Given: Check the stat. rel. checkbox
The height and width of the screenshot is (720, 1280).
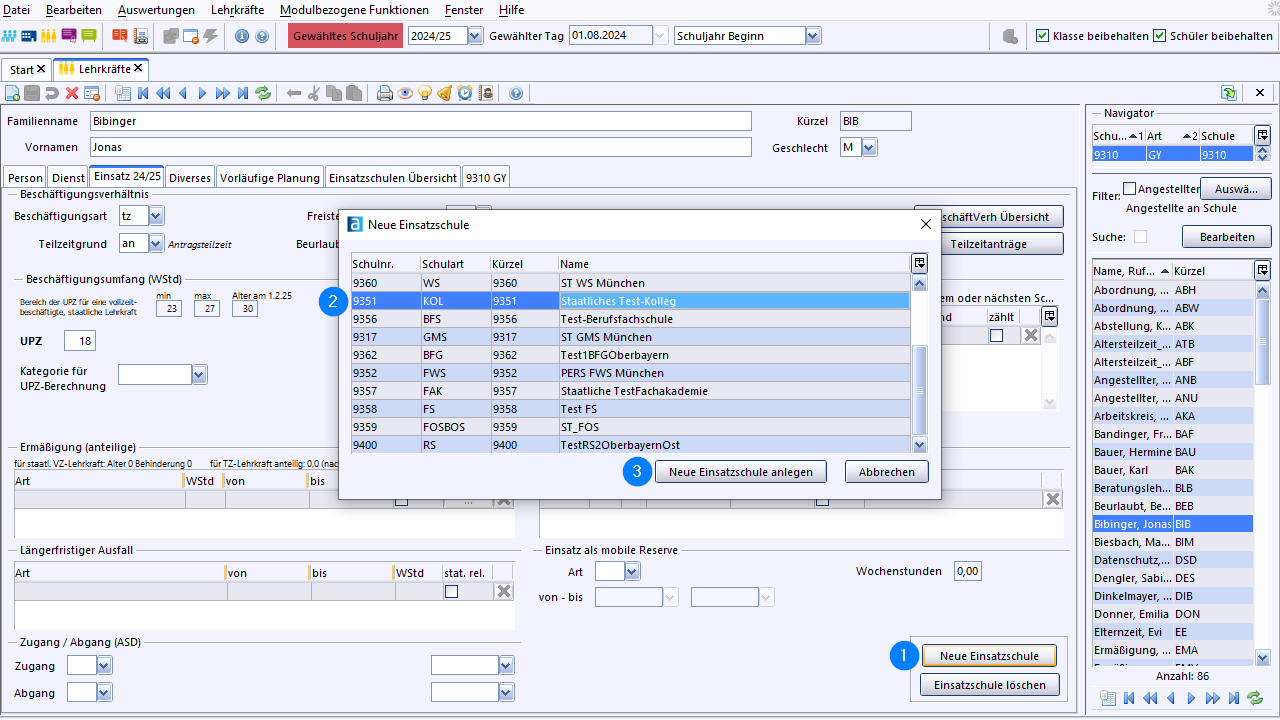Looking at the screenshot, I should click(452, 592).
